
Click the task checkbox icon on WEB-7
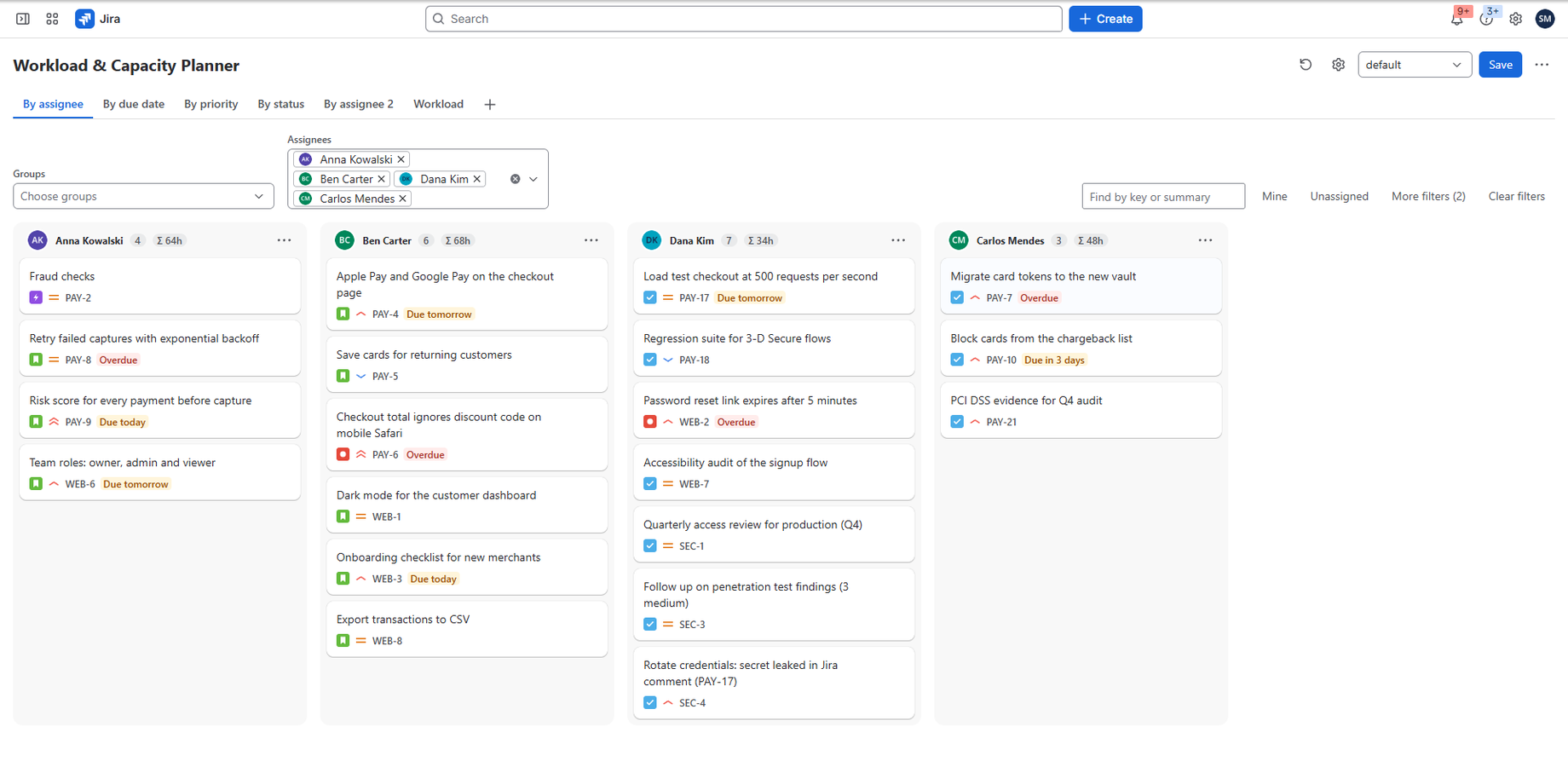(650, 484)
